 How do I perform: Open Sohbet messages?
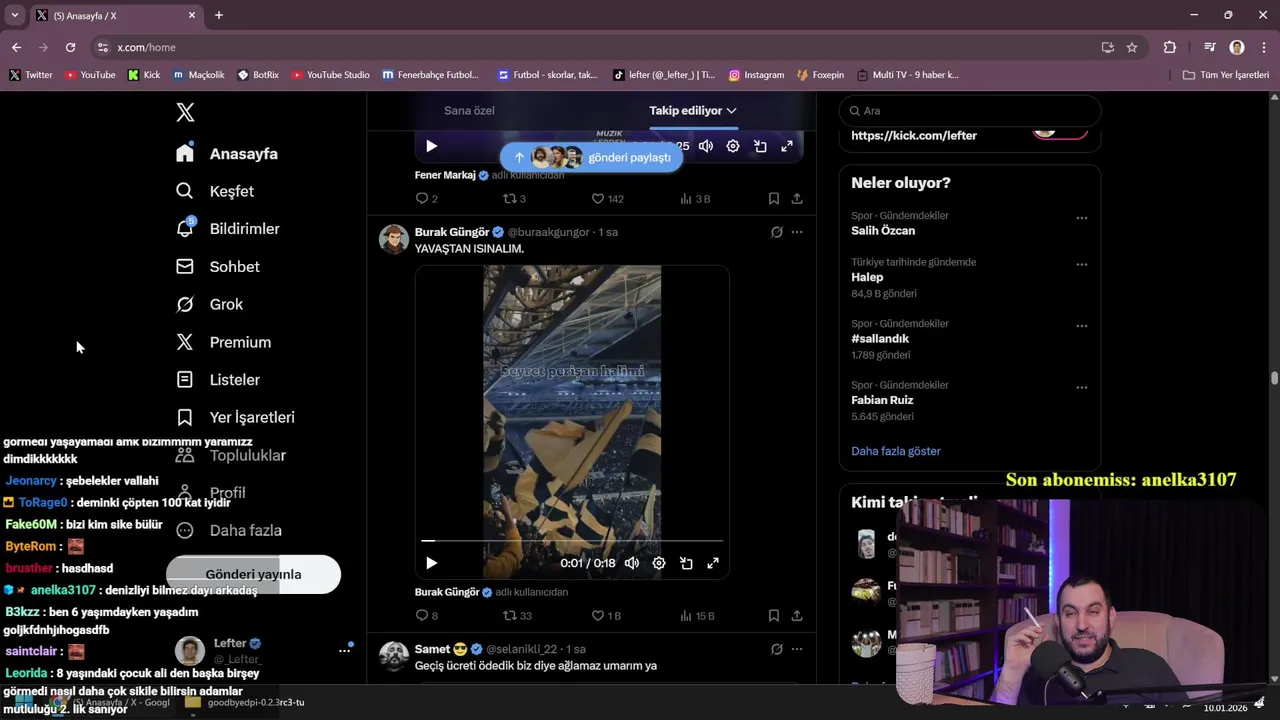click(x=218, y=266)
